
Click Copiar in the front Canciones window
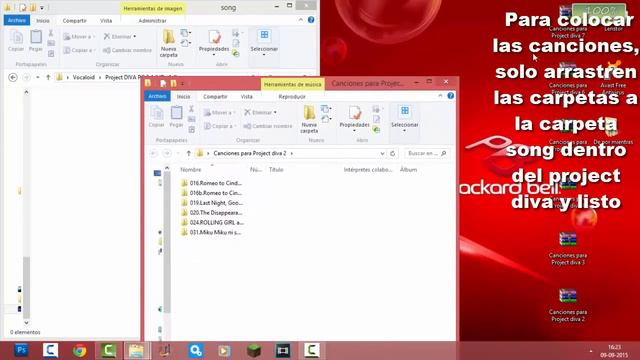156,117
